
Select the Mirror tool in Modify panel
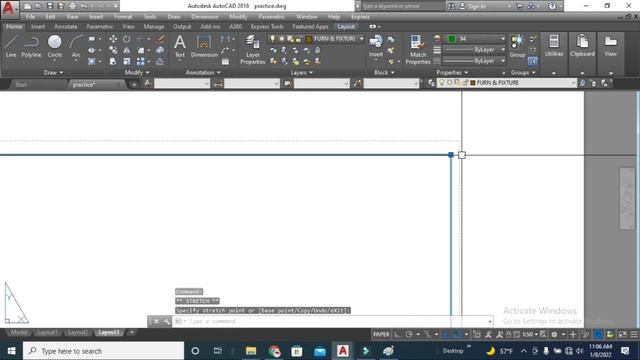(x=127, y=50)
